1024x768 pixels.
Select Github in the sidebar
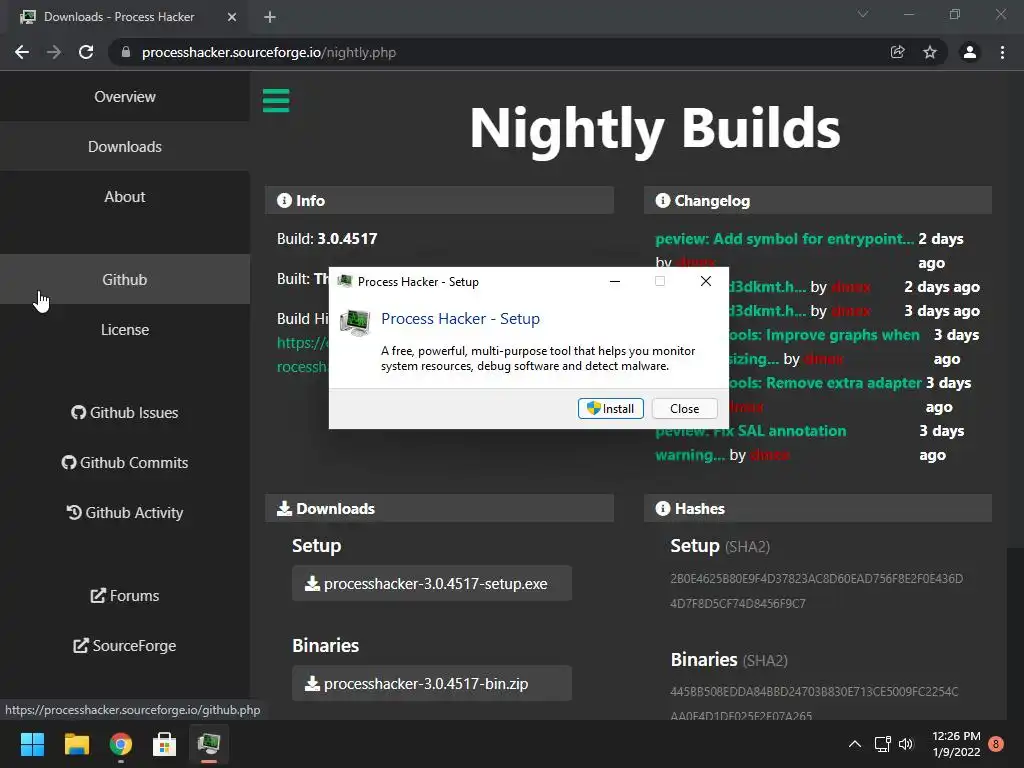(125, 280)
